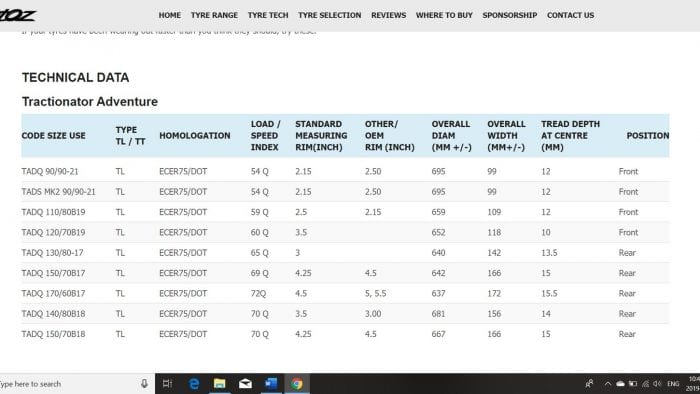
Task: Click the OTHER/ OEM RIM header
Action: [390, 136]
